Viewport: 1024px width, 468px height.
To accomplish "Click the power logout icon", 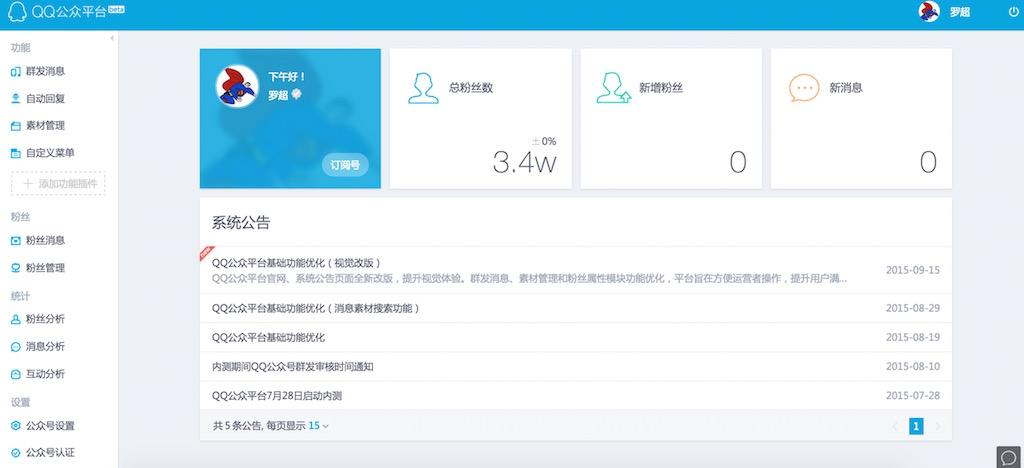I will pos(1014,12).
